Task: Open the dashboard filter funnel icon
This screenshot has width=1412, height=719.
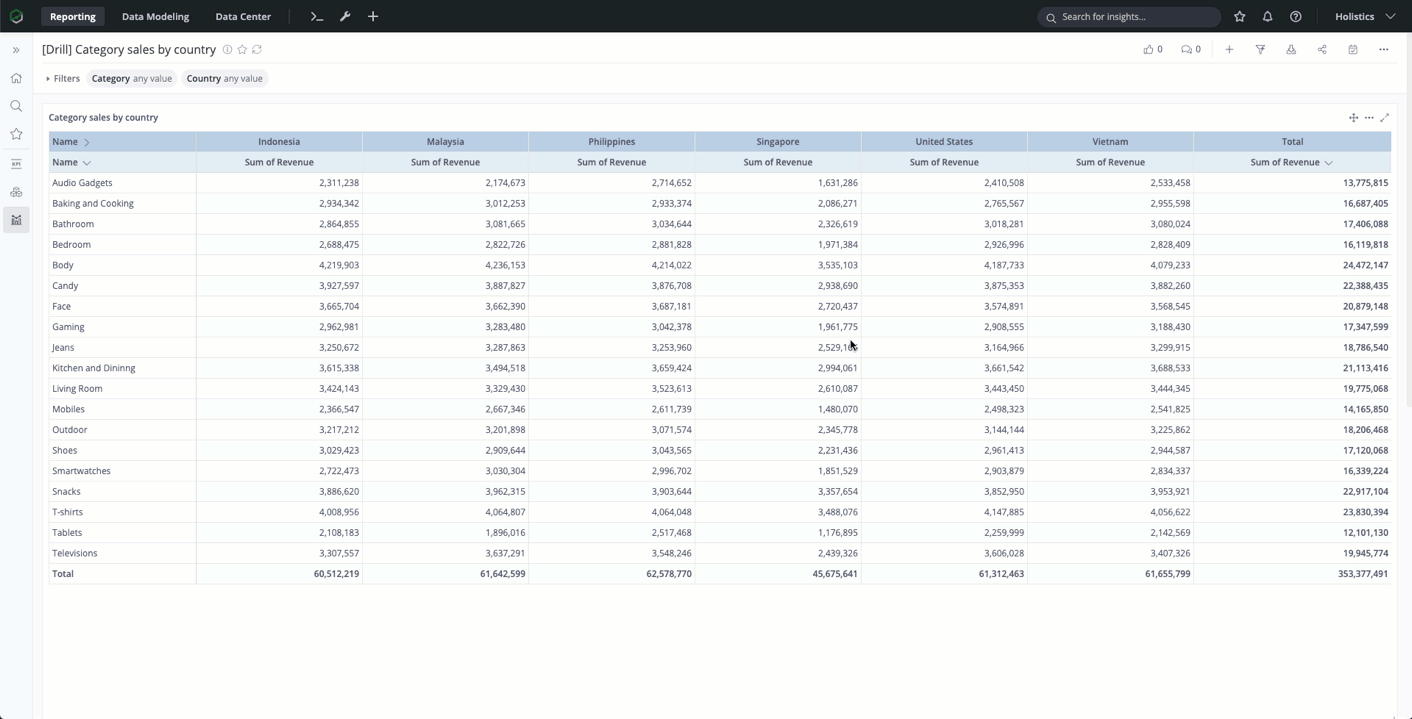Action: click(x=1260, y=49)
